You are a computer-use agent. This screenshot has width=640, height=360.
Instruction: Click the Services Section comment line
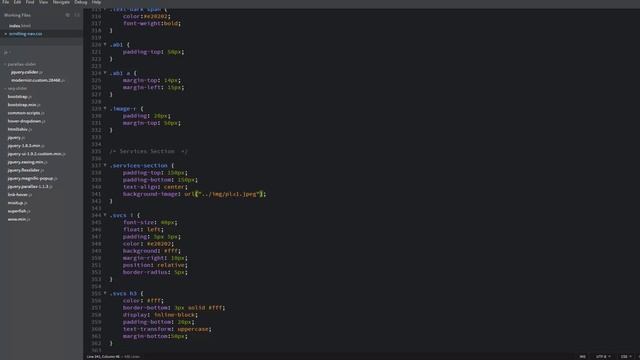(x=149, y=151)
